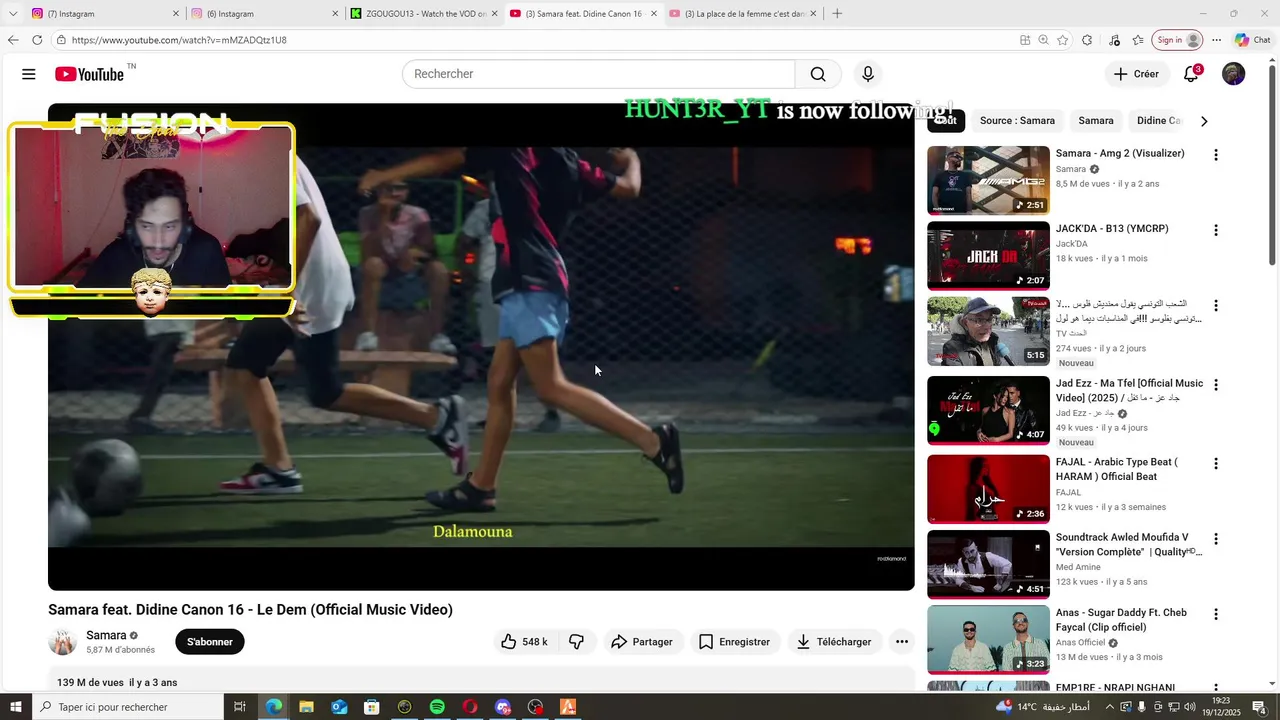Open options for Samara - Amg 2 video

tap(1216, 155)
